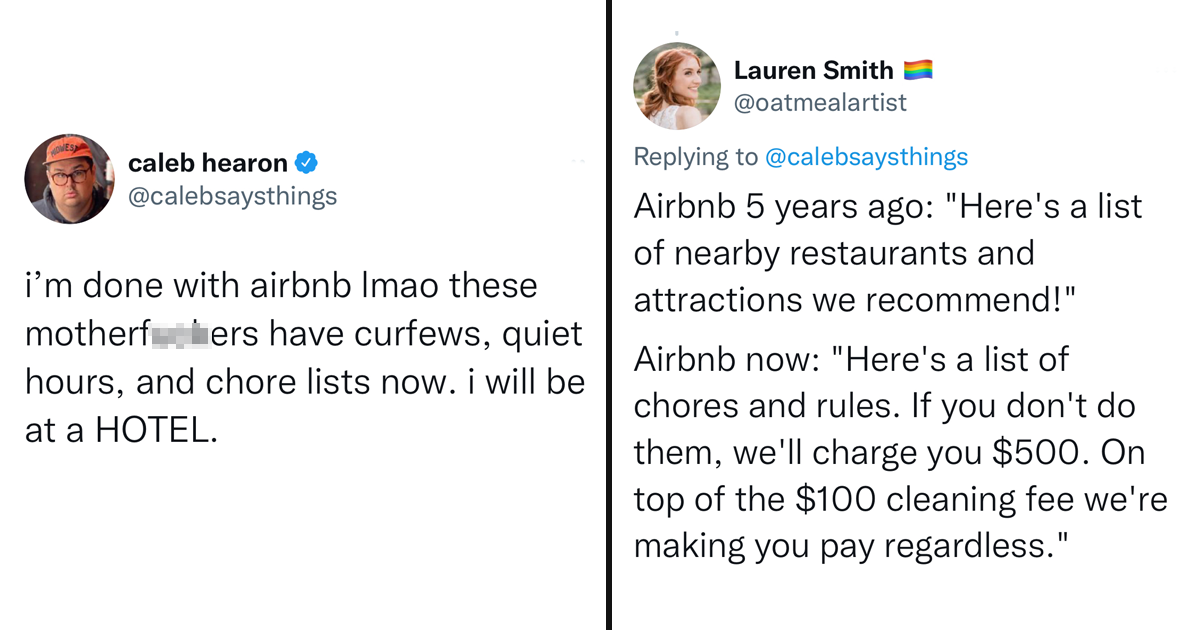Click the rainbow flag emoji next to Lauren Smith
The image size is (1200, 630).
point(917,70)
